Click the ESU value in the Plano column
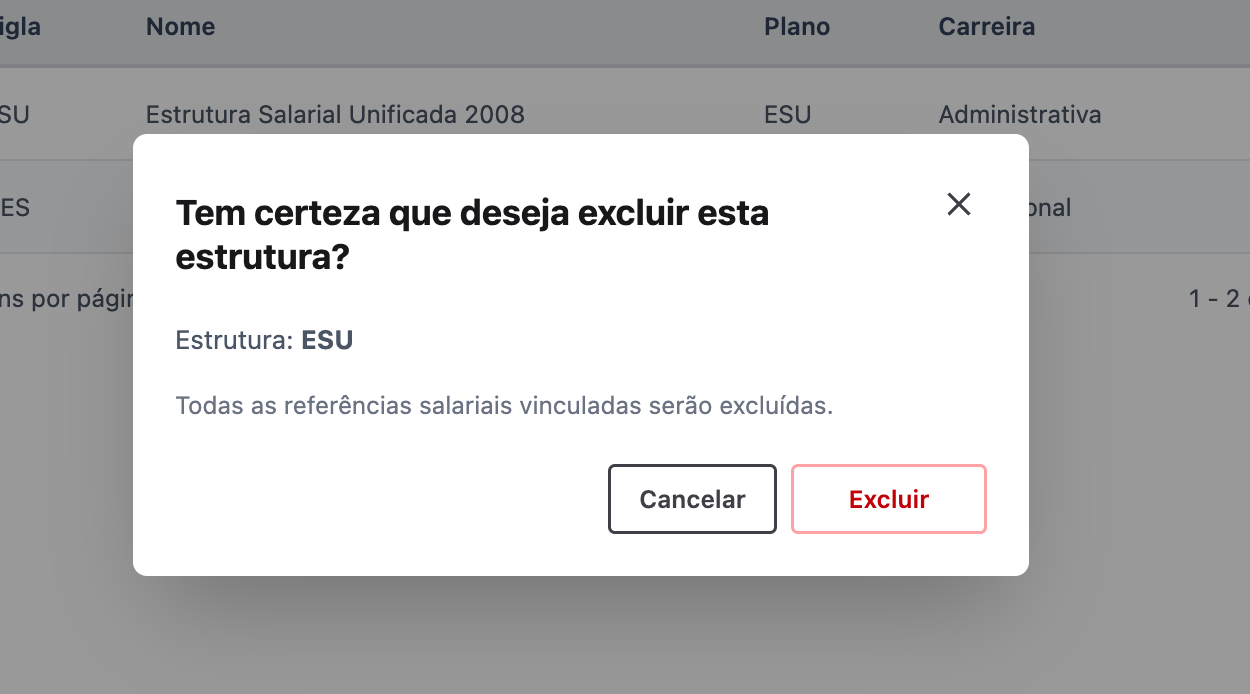 (787, 114)
